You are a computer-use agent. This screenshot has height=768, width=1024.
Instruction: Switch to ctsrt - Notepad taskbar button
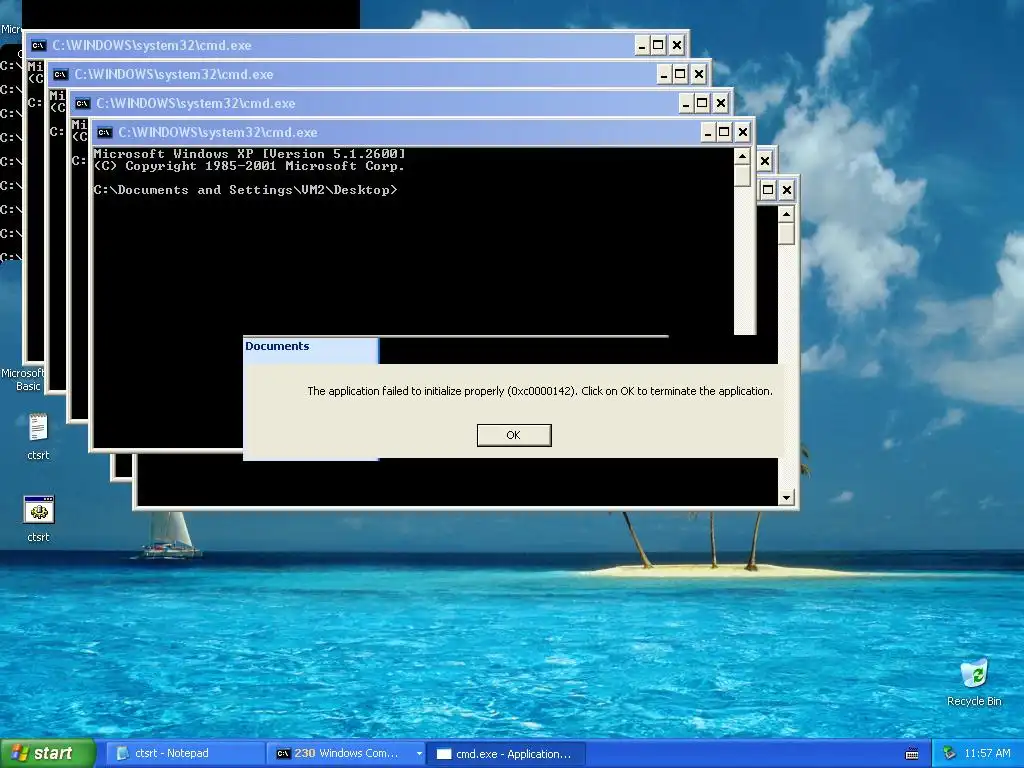coord(184,754)
